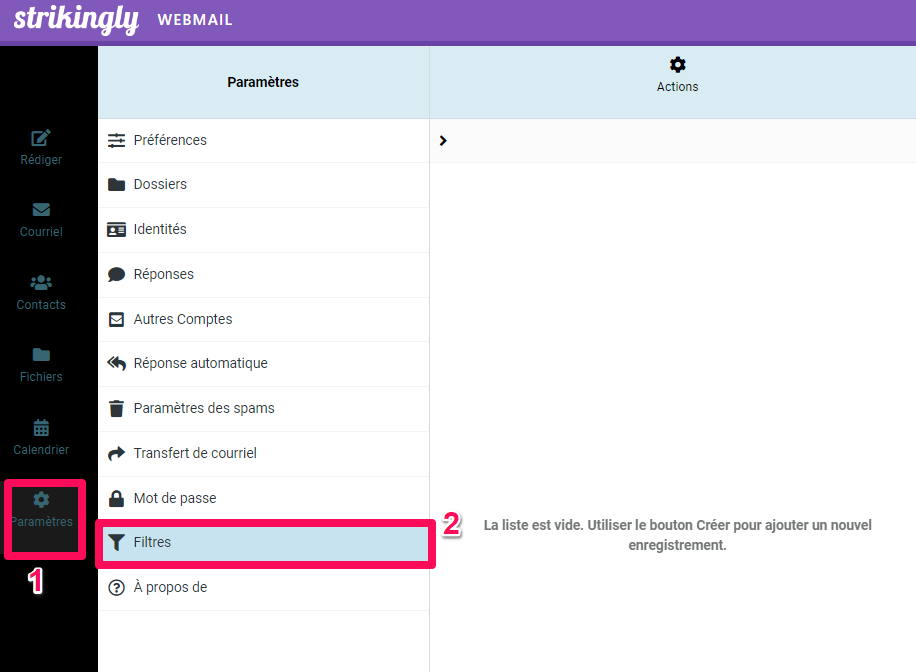This screenshot has width=916, height=672.
Task: Click the Paramètres des spams trash icon
Action: pyautogui.click(x=116, y=408)
